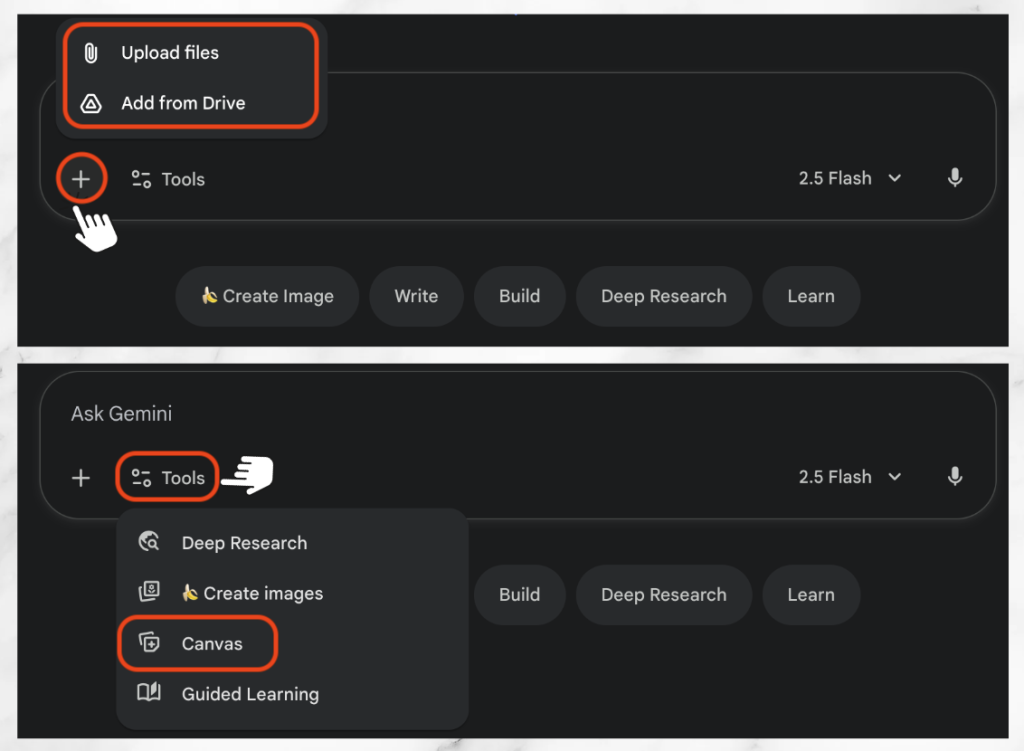Expand the 2.5 Flash selector next to the uncircled Tools
Viewport: 1024px width, 751px height.
pos(849,178)
